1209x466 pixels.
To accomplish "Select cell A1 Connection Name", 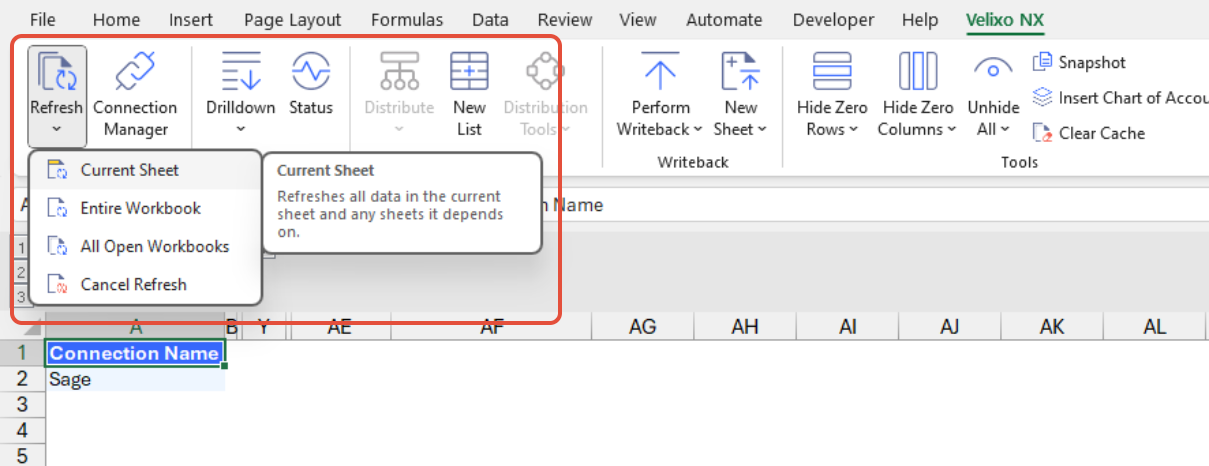I will point(135,353).
